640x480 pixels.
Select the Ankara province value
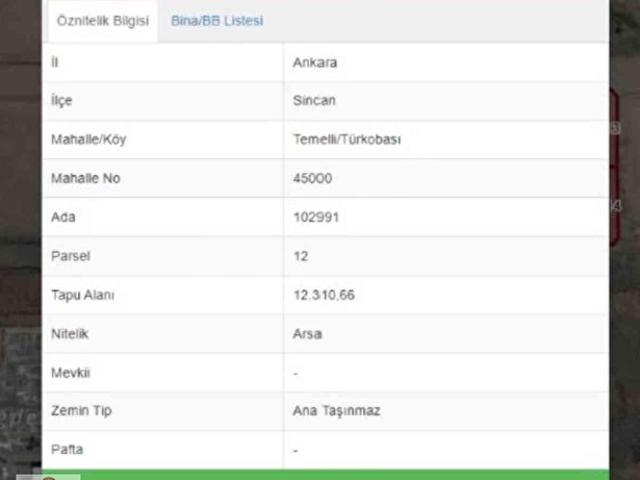click(315, 62)
